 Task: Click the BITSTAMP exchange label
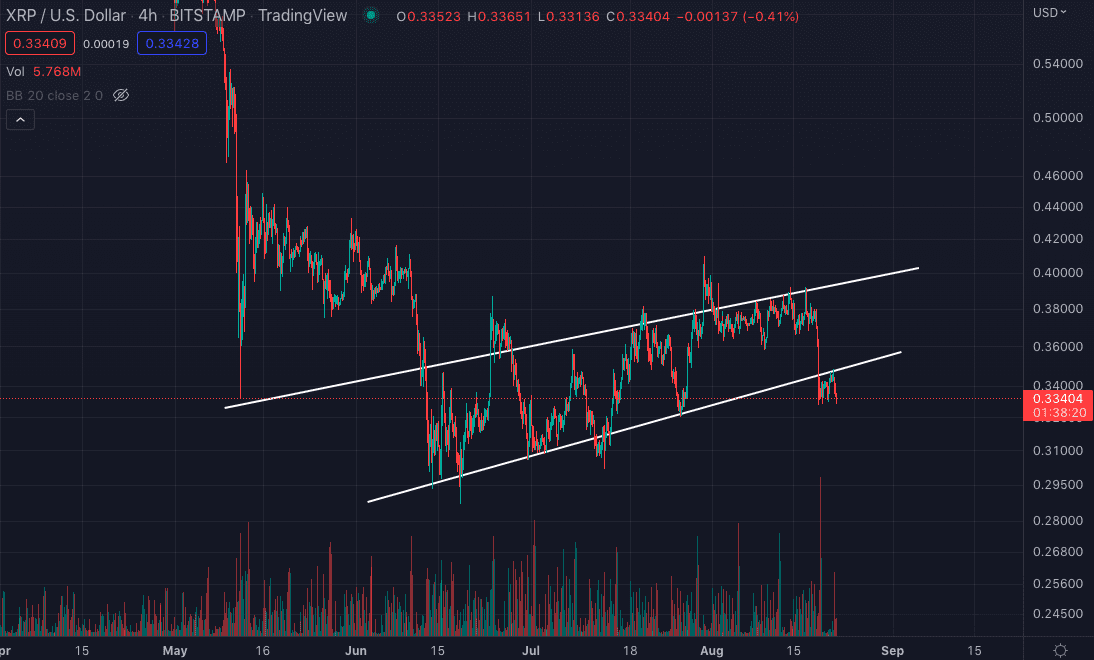click(207, 15)
